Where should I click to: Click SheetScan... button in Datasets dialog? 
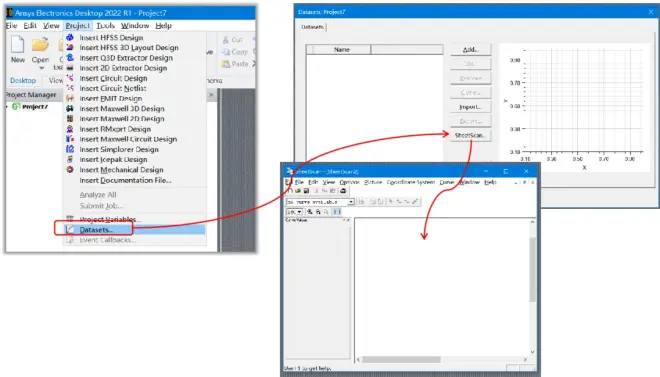click(x=470, y=135)
